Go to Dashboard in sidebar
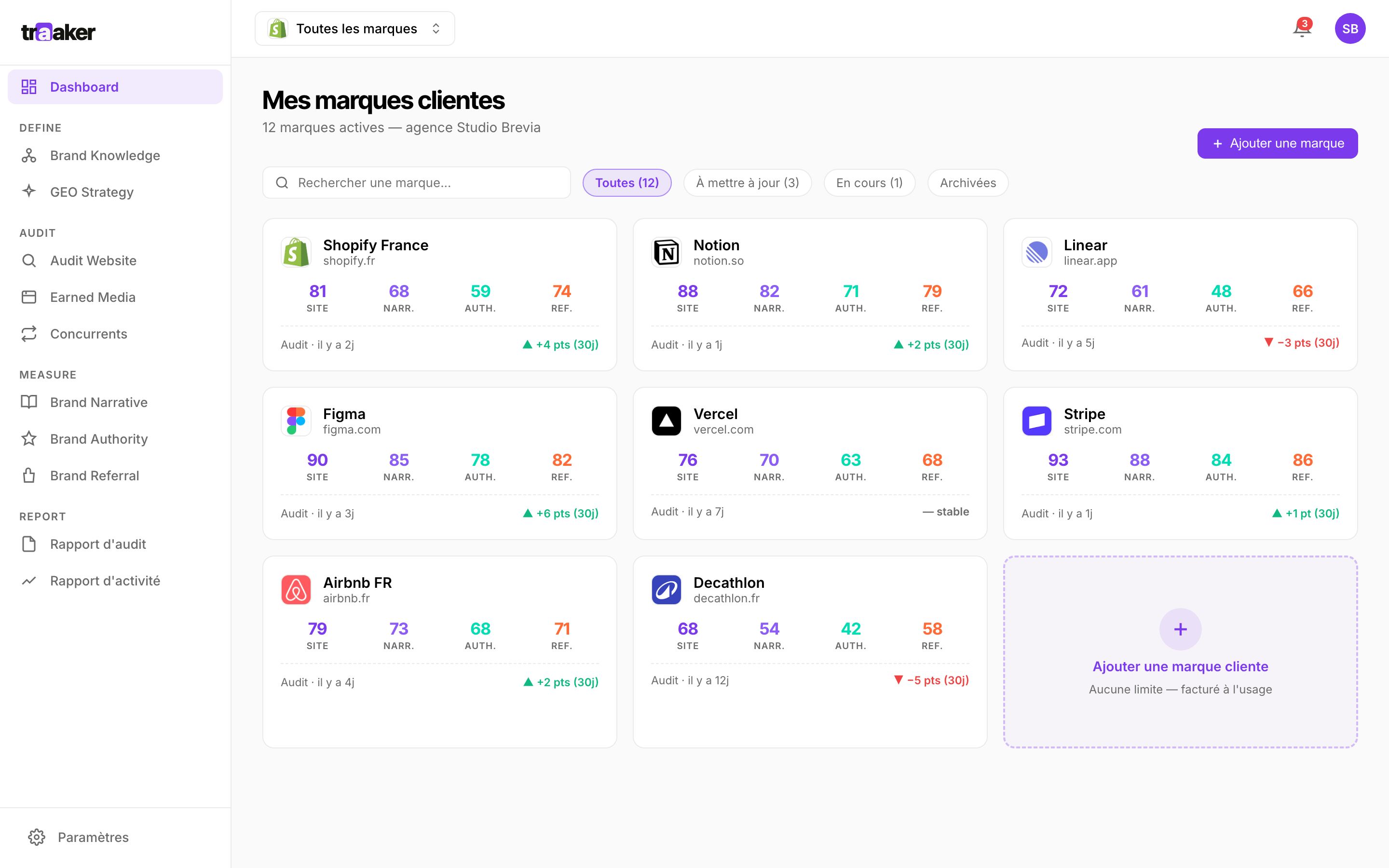Image resolution: width=1389 pixels, height=868 pixels. coord(115,87)
